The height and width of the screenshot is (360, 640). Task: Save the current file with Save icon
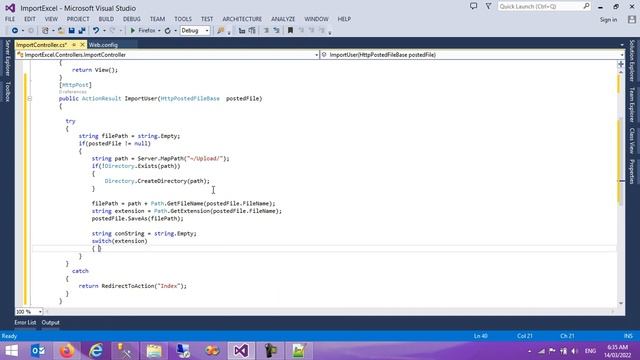click(x=71, y=31)
